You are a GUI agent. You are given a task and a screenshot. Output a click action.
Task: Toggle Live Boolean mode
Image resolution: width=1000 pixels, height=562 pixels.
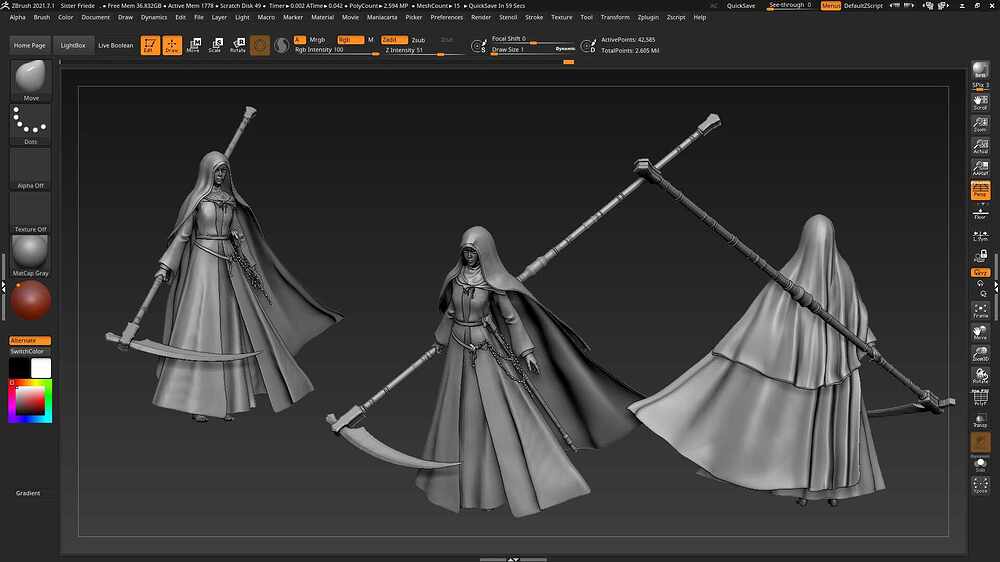(115, 45)
